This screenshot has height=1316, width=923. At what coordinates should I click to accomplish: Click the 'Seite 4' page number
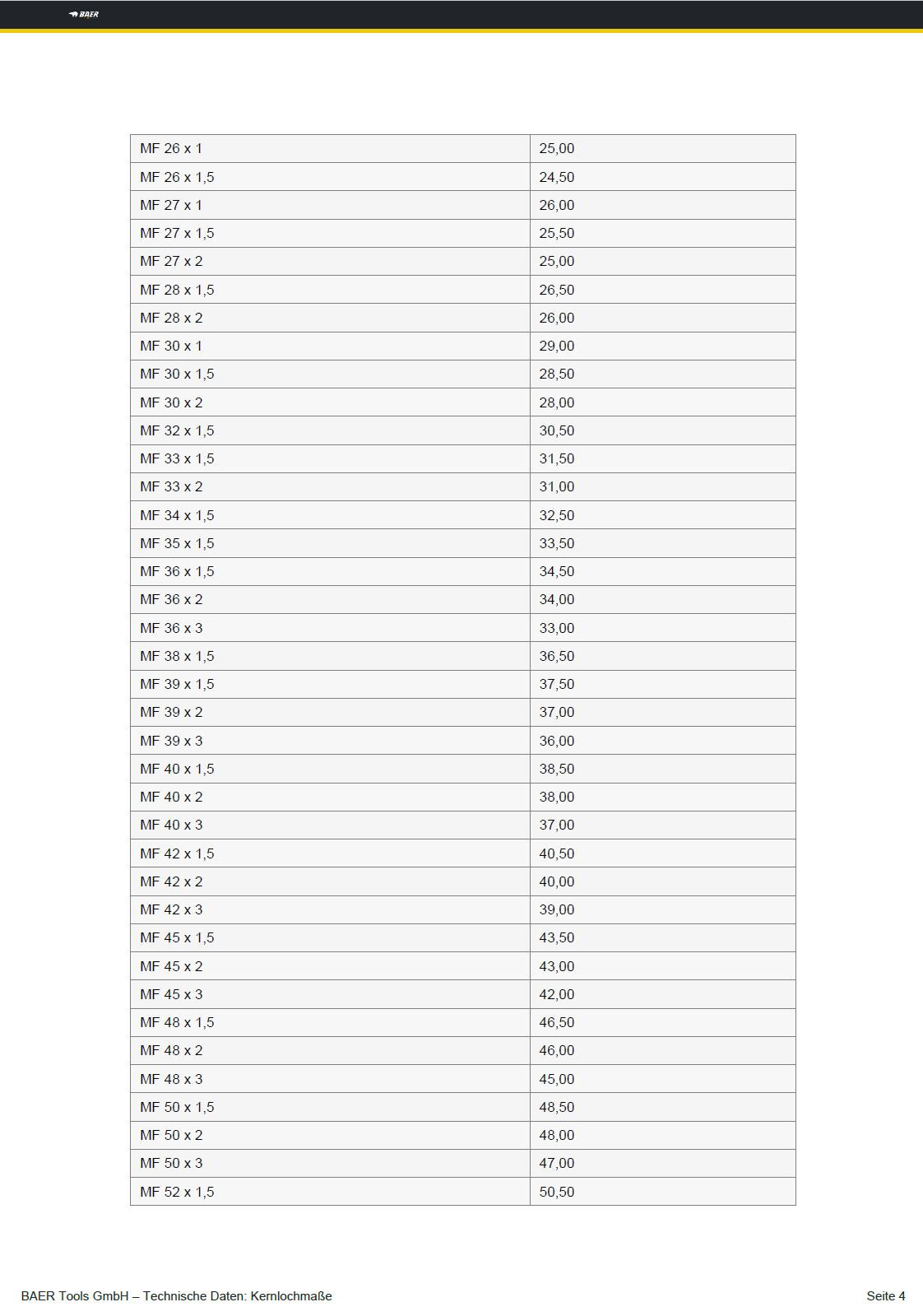pyautogui.click(x=885, y=1296)
